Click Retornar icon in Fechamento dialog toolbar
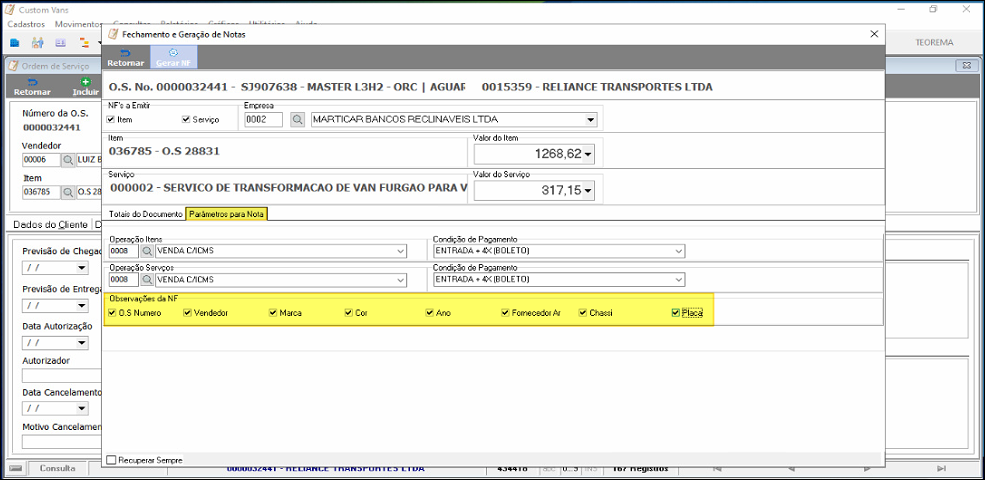This screenshot has width=985, height=480. pos(126,53)
